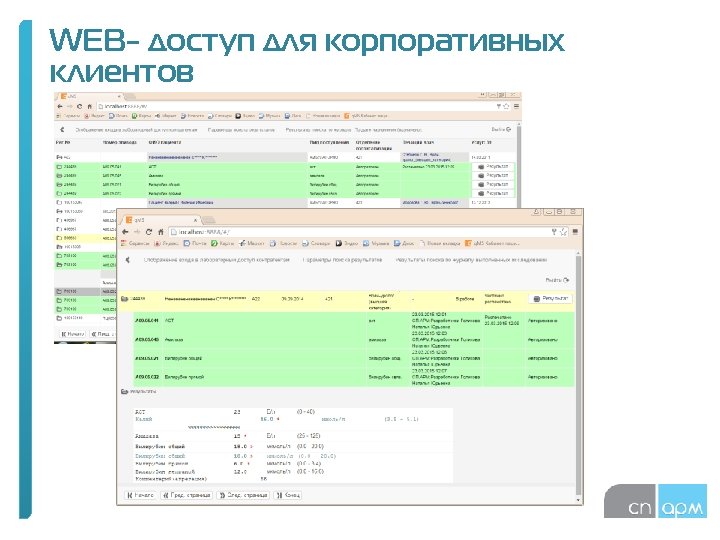This screenshot has height=540, width=720.
Task: Open the qMS Кабинет bookmark in the front window
Action: [x=493, y=243]
